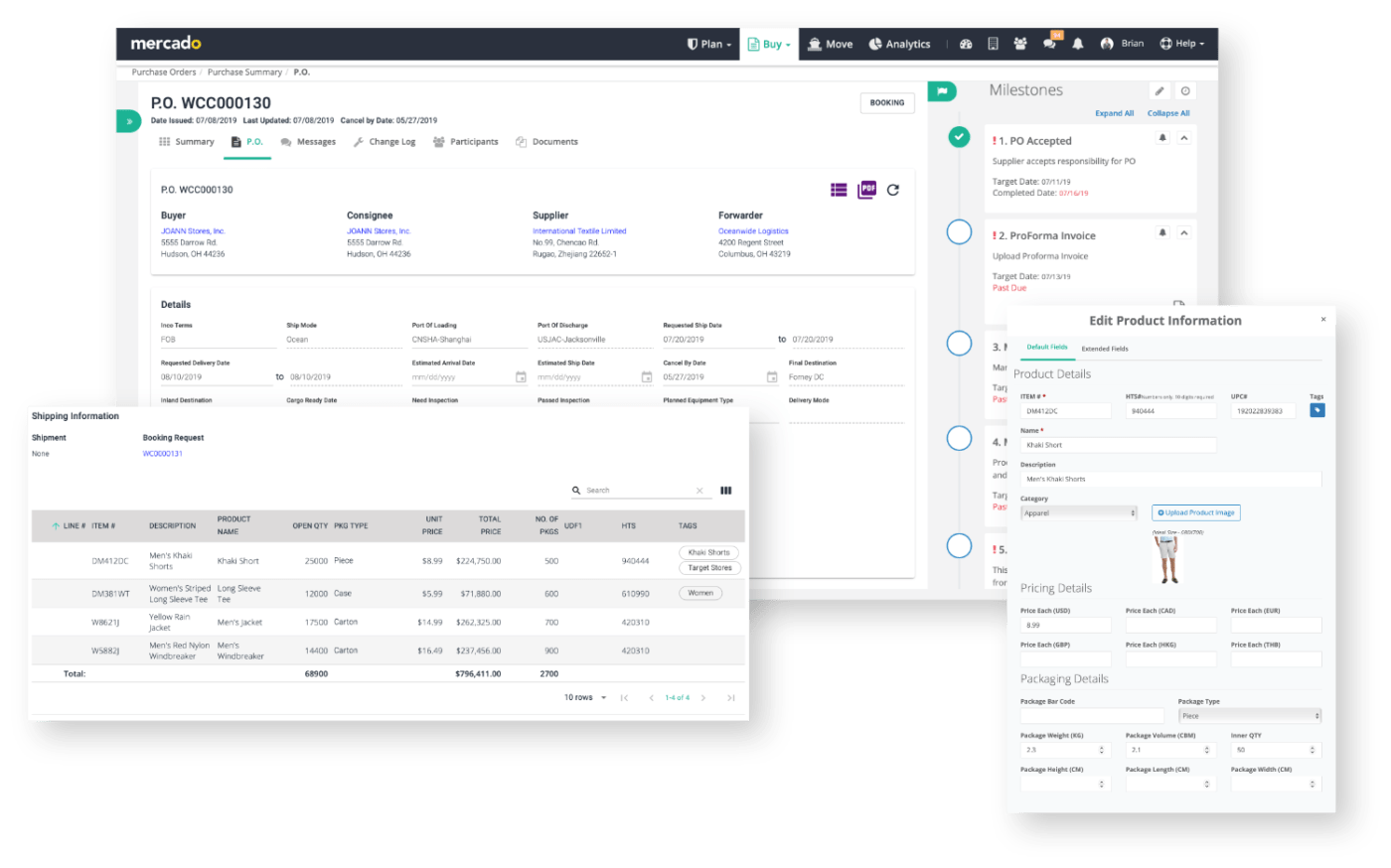Screen dimensions: 1391x868
Task: Refresh the P.O. details
Action: 893,190
